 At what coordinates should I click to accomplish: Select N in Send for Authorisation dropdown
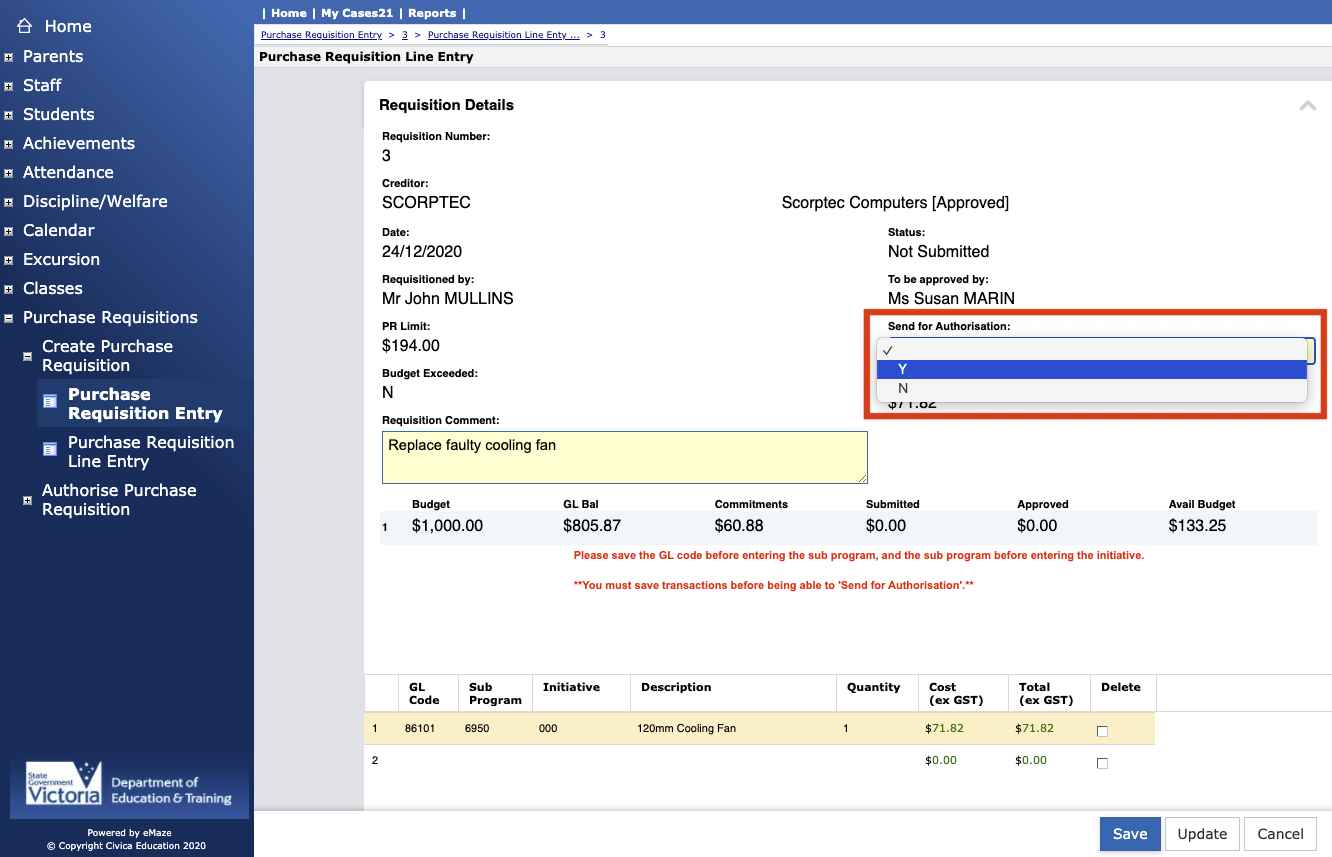1092,388
